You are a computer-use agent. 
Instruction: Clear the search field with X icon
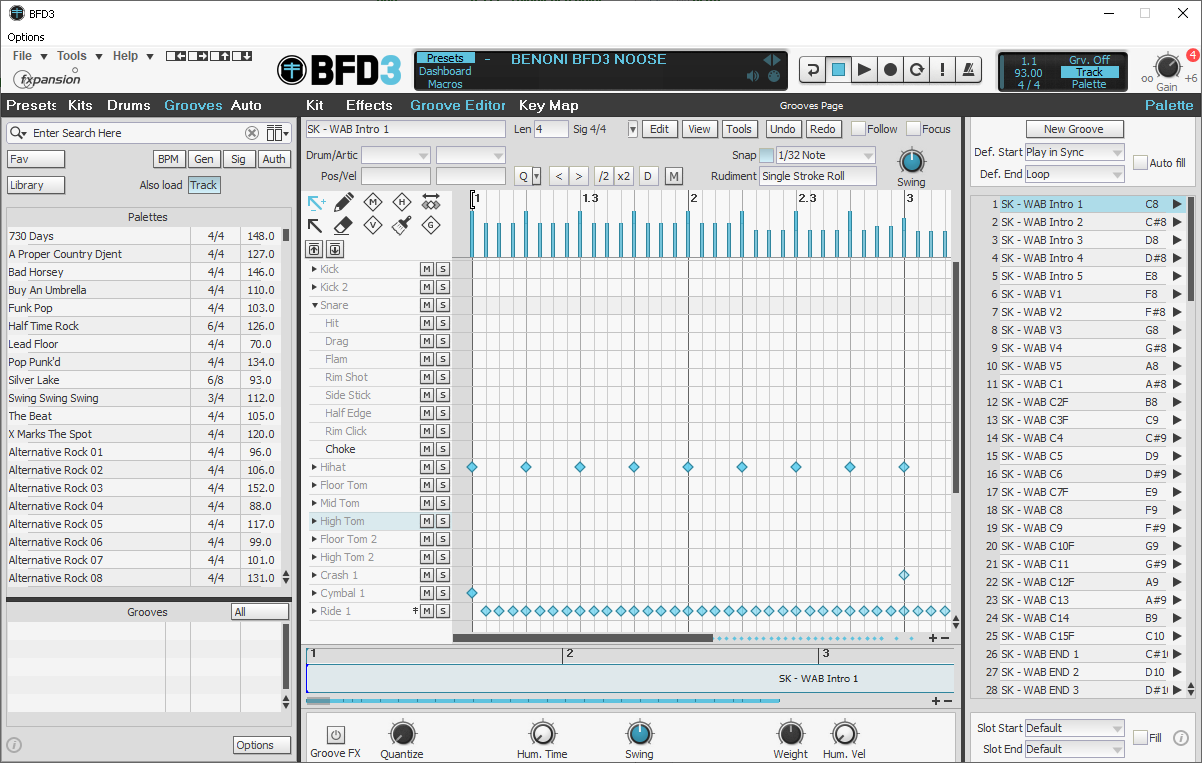pyautogui.click(x=252, y=133)
